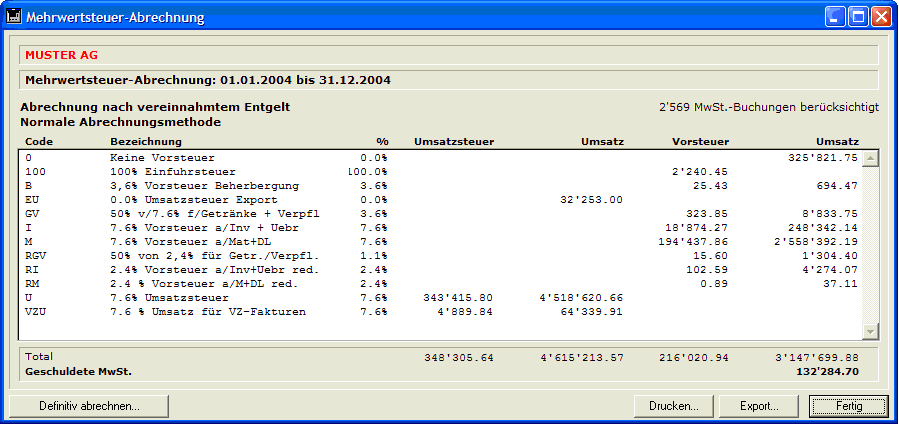Screen dimensions: 899x425
Task: Maximize the Mehrwertsteuer-Abrechnung window
Action: tap(858, 17)
